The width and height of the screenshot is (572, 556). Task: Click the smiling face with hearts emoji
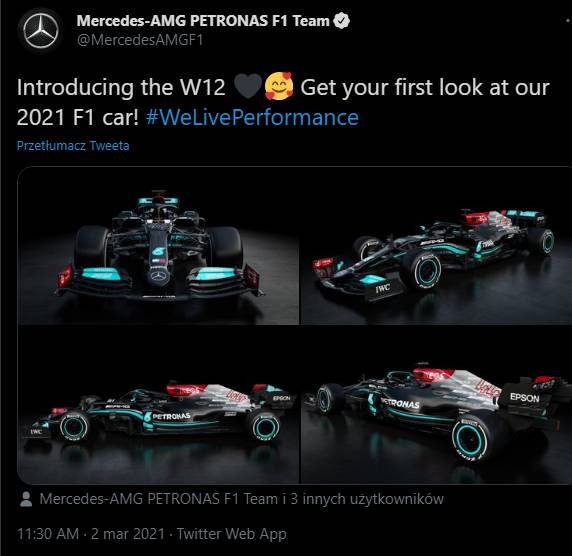point(279,86)
